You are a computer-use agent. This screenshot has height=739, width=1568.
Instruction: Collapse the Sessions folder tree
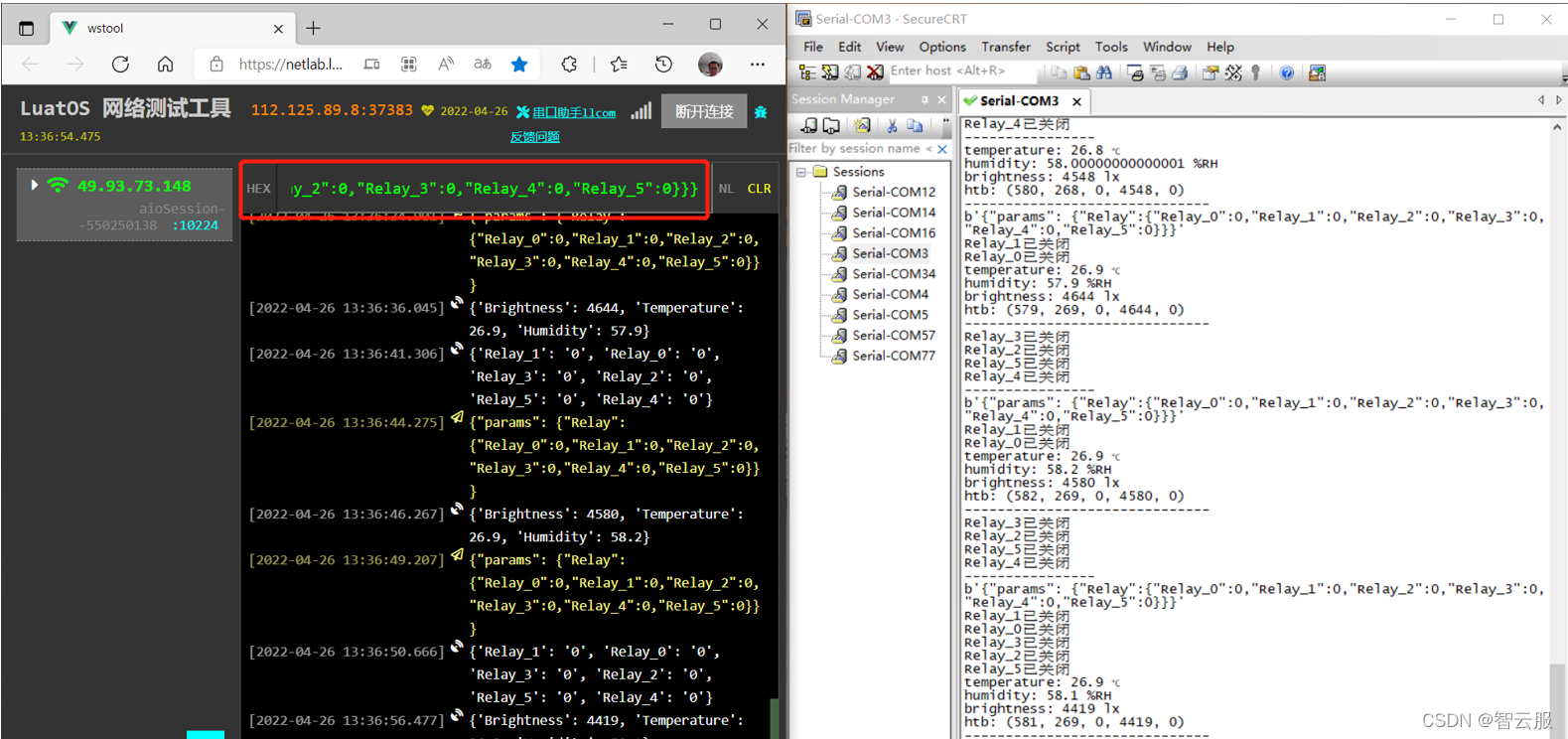800,172
